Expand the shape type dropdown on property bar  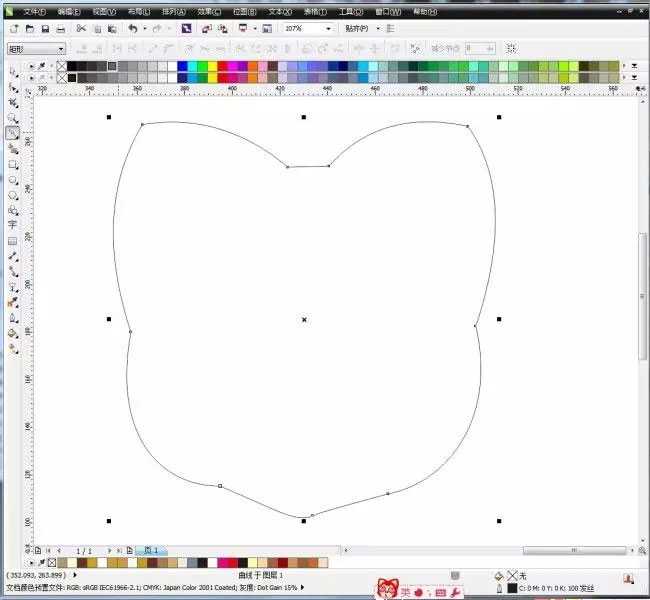pyautogui.click(x=61, y=48)
